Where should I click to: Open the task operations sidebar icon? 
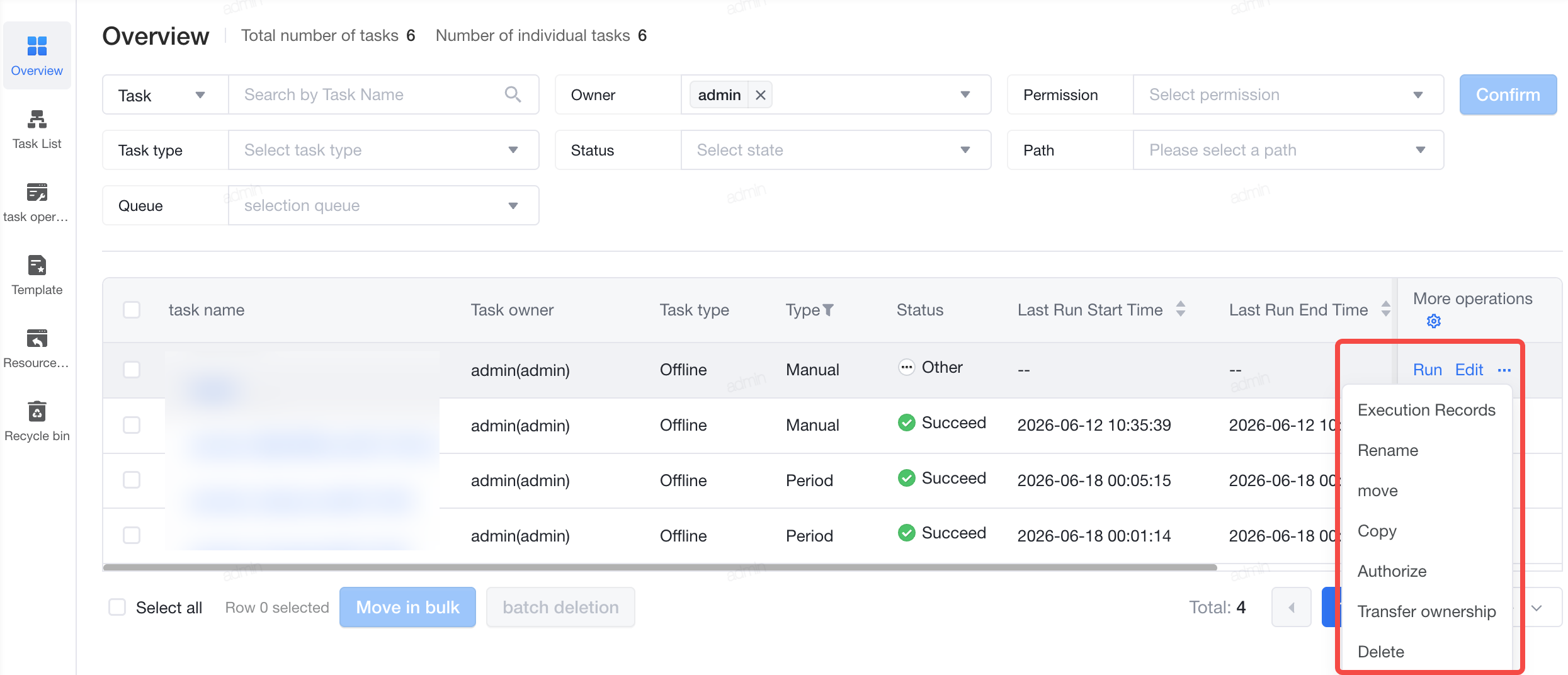tap(37, 192)
